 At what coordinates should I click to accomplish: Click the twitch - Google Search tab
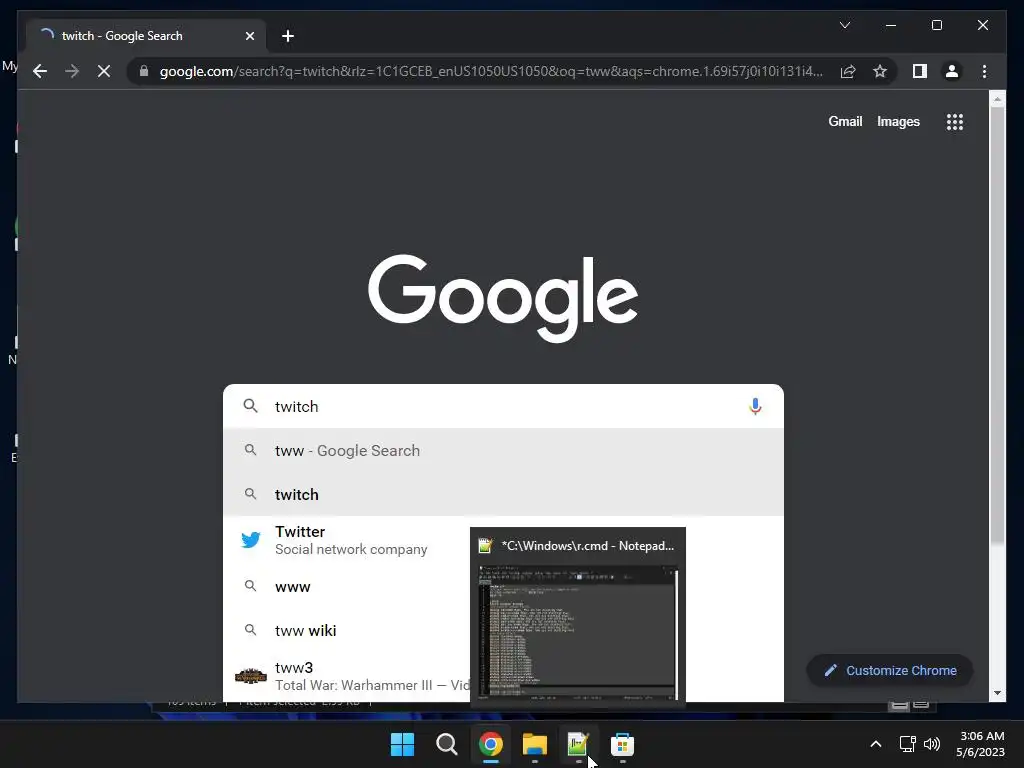pyautogui.click(x=147, y=36)
